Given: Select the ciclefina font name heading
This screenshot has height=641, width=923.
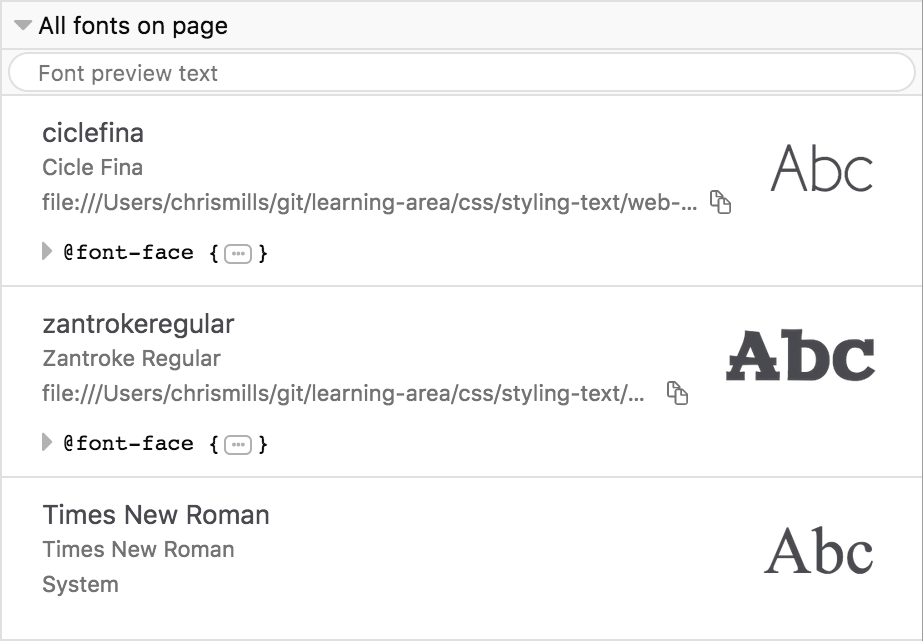Looking at the screenshot, I should pyautogui.click(x=93, y=133).
